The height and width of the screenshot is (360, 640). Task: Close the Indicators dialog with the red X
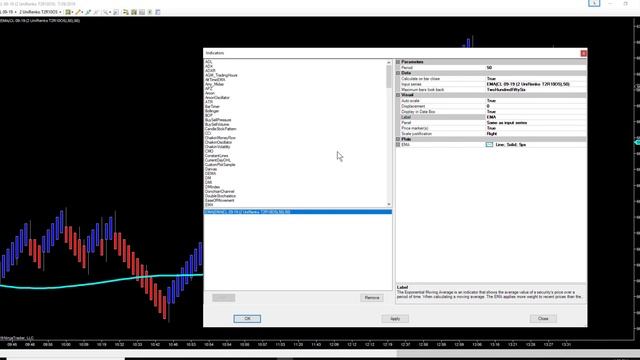point(583,53)
